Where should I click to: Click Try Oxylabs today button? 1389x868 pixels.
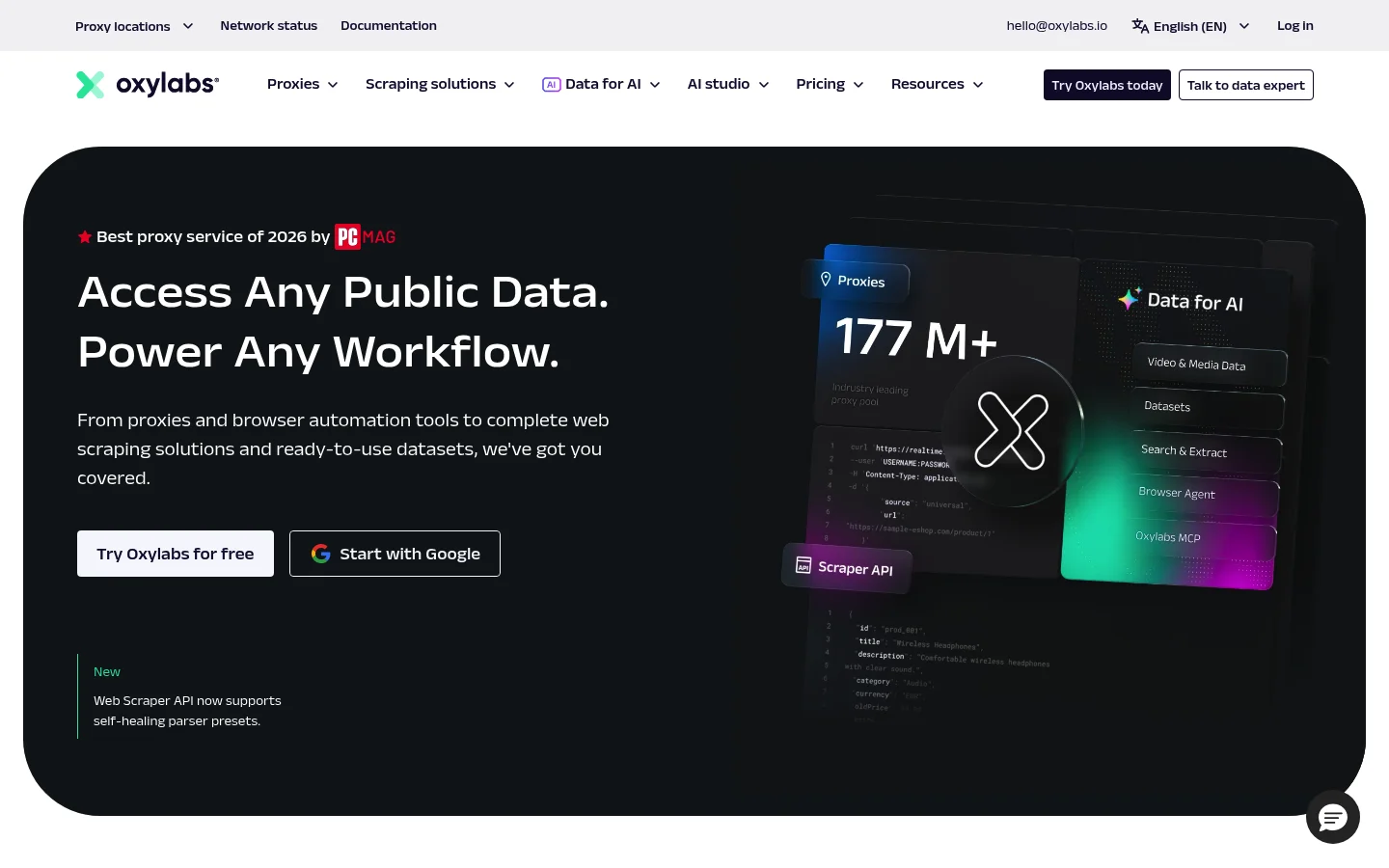(1107, 85)
